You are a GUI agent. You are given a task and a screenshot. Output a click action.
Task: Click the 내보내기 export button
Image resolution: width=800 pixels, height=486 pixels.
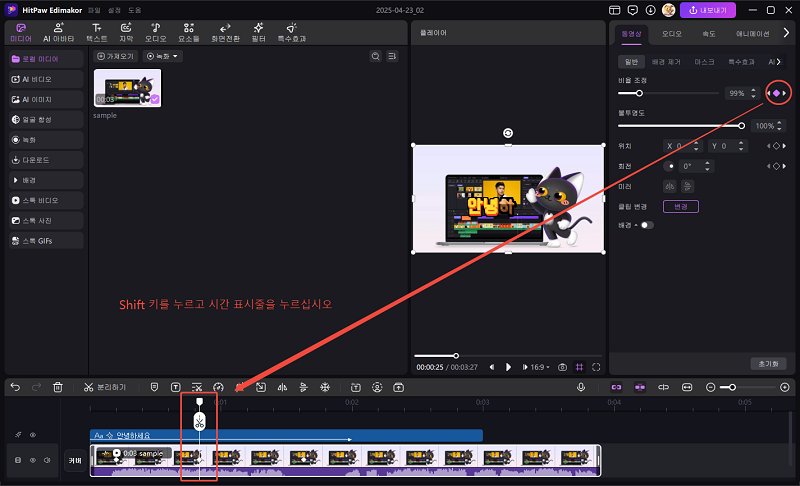point(708,10)
